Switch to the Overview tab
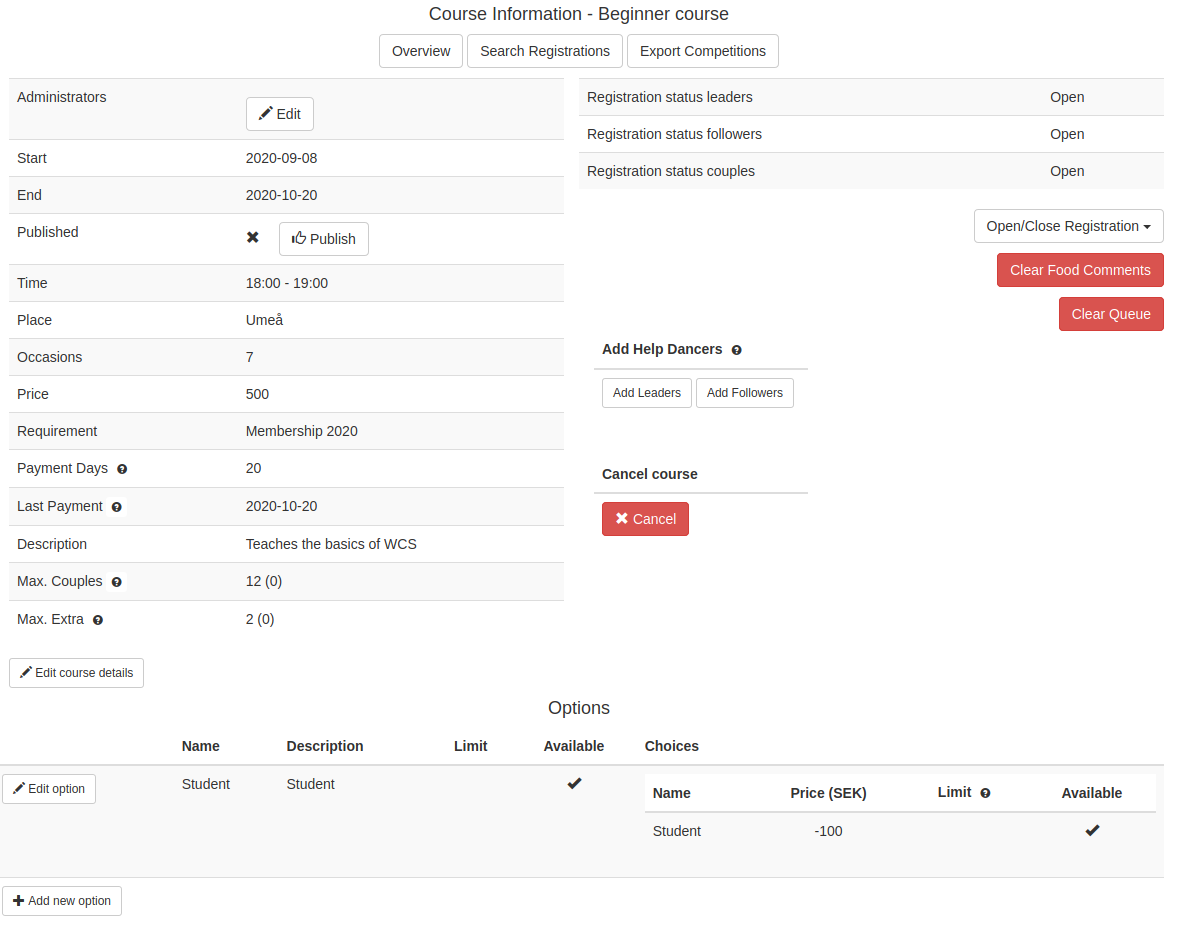This screenshot has height=925, width=1177. (420, 51)
